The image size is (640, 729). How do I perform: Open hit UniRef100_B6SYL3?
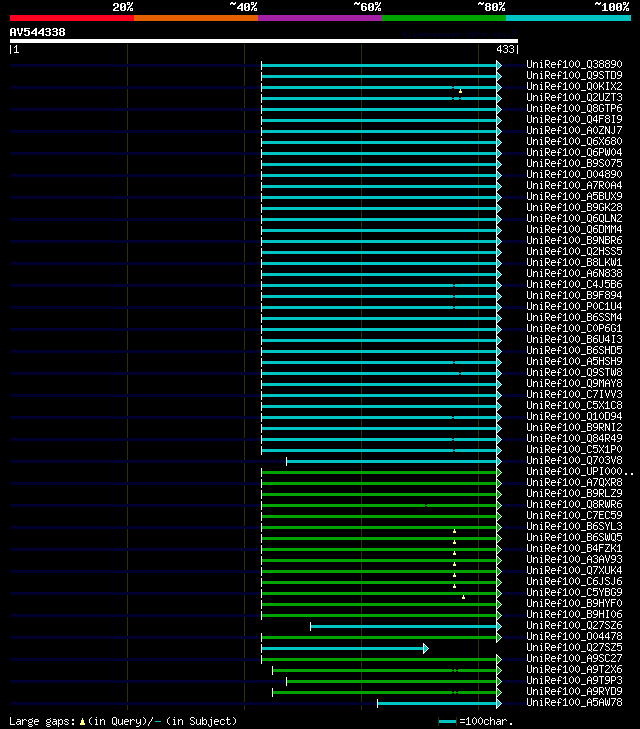pos(574,526)
